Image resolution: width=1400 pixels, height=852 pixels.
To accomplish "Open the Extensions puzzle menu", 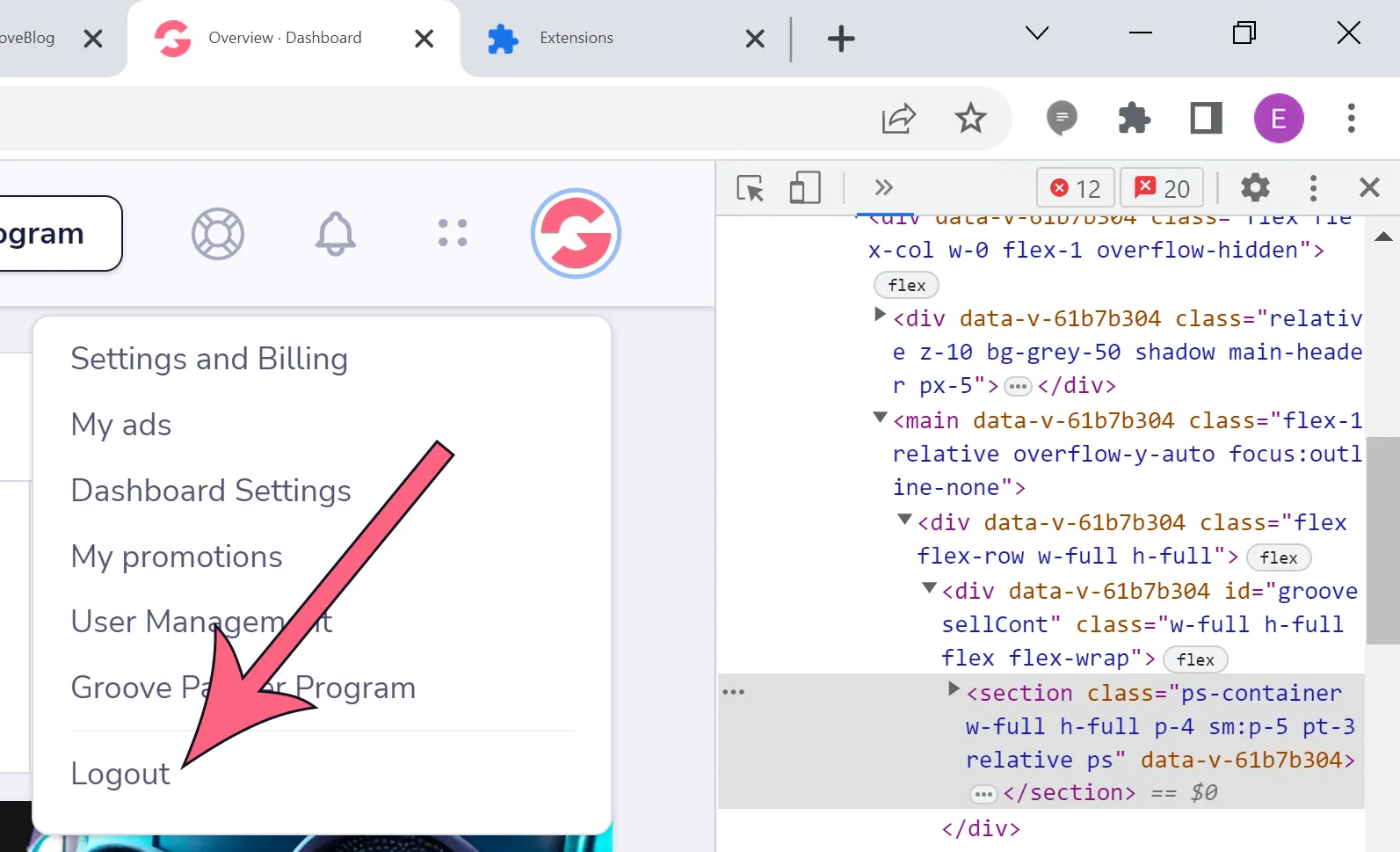I will click(x=1134, y=118).
